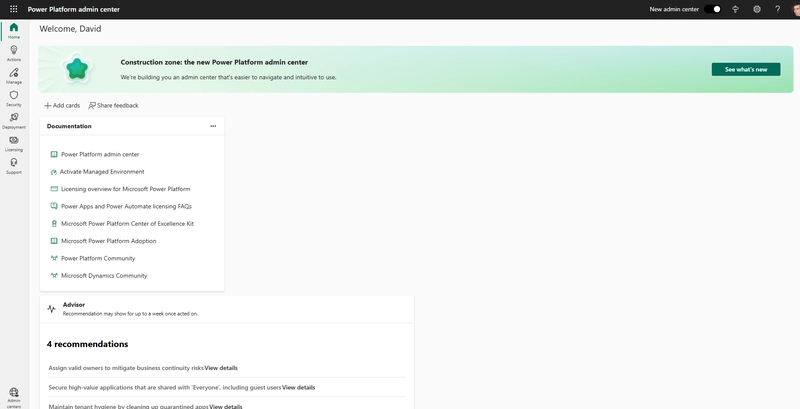View details for cleaning up quarantined apps
Viewport: 800px width, 409px height.
pyautogui.click(x=226, y=406)
